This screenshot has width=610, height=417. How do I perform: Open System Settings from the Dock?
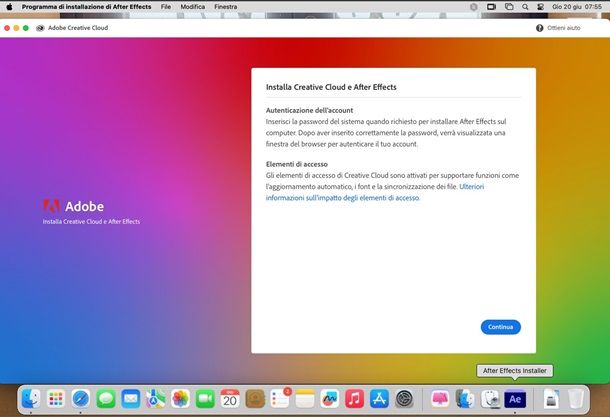404,399
